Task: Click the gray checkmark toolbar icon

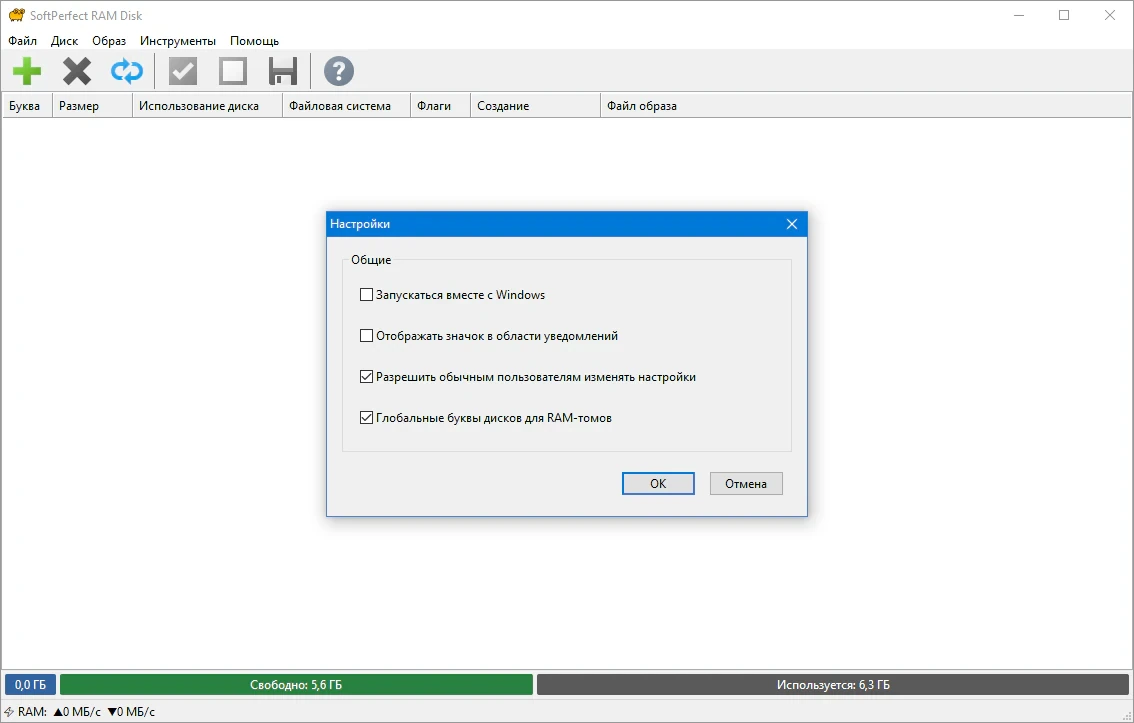Action: pos(183,72)
